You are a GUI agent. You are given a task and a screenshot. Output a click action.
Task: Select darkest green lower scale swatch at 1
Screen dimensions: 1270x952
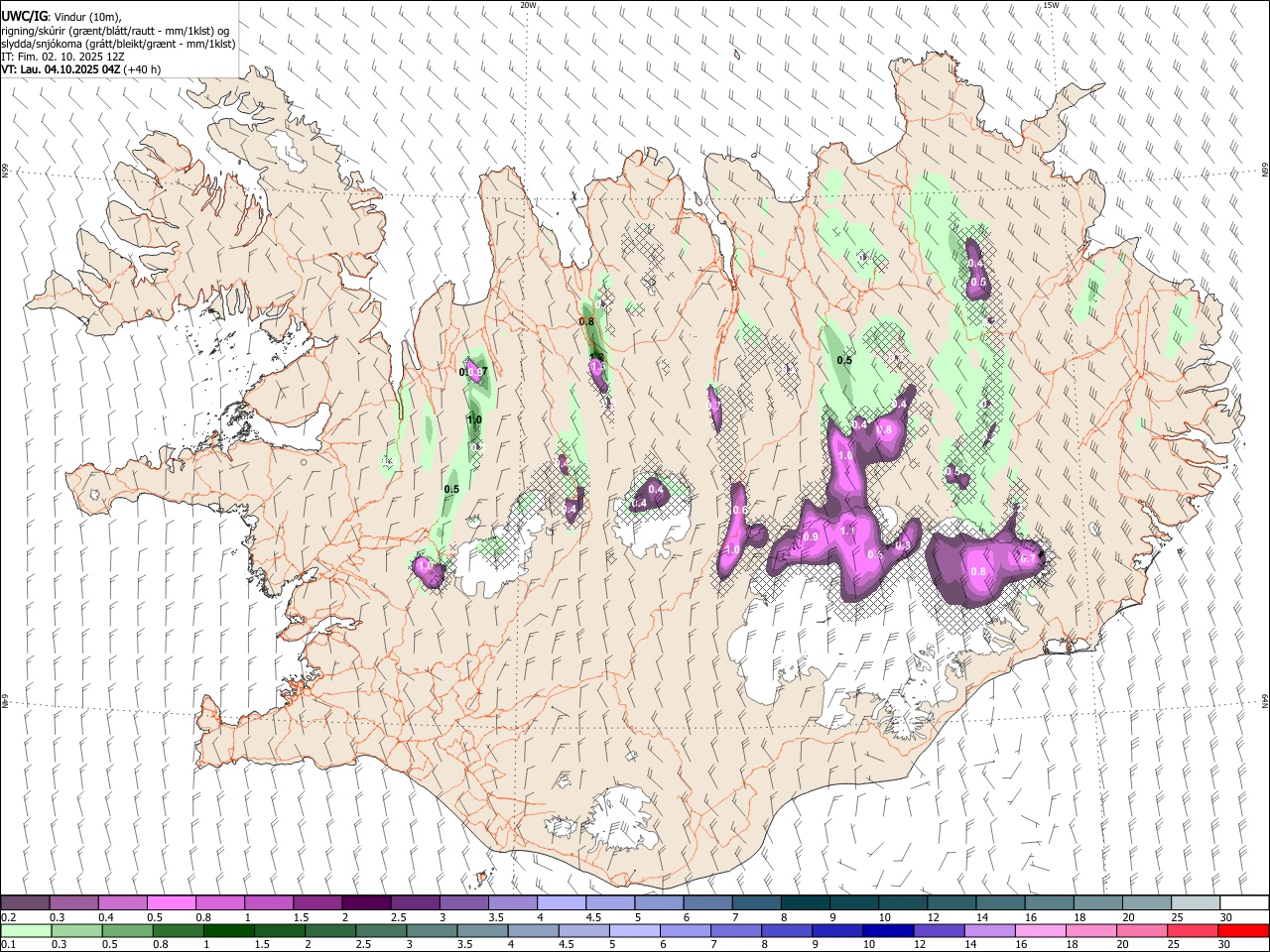pyautogui.click(x=228, y=931)
